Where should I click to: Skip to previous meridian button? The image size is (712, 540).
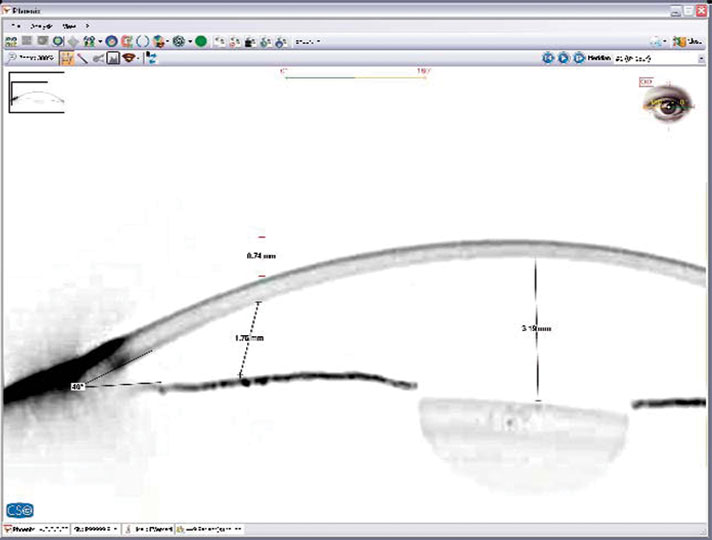point(548,59)
